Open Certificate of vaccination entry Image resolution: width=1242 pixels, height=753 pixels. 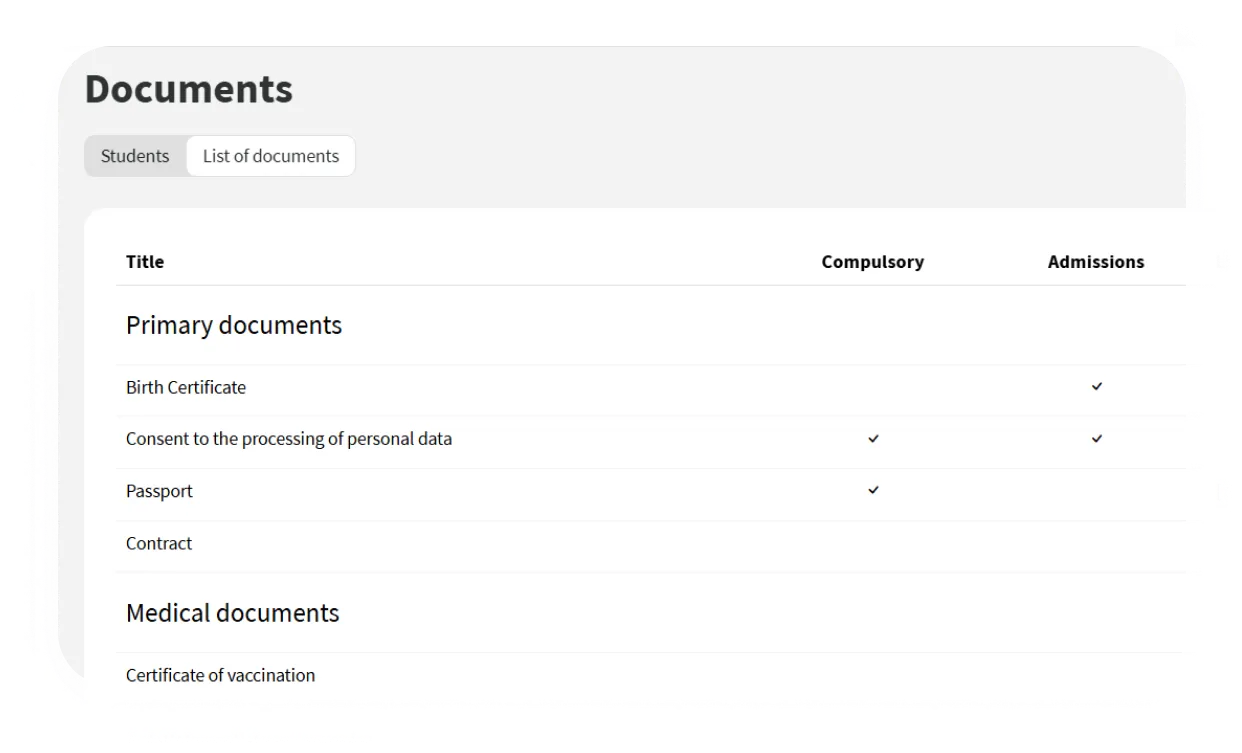pos(220,675)
